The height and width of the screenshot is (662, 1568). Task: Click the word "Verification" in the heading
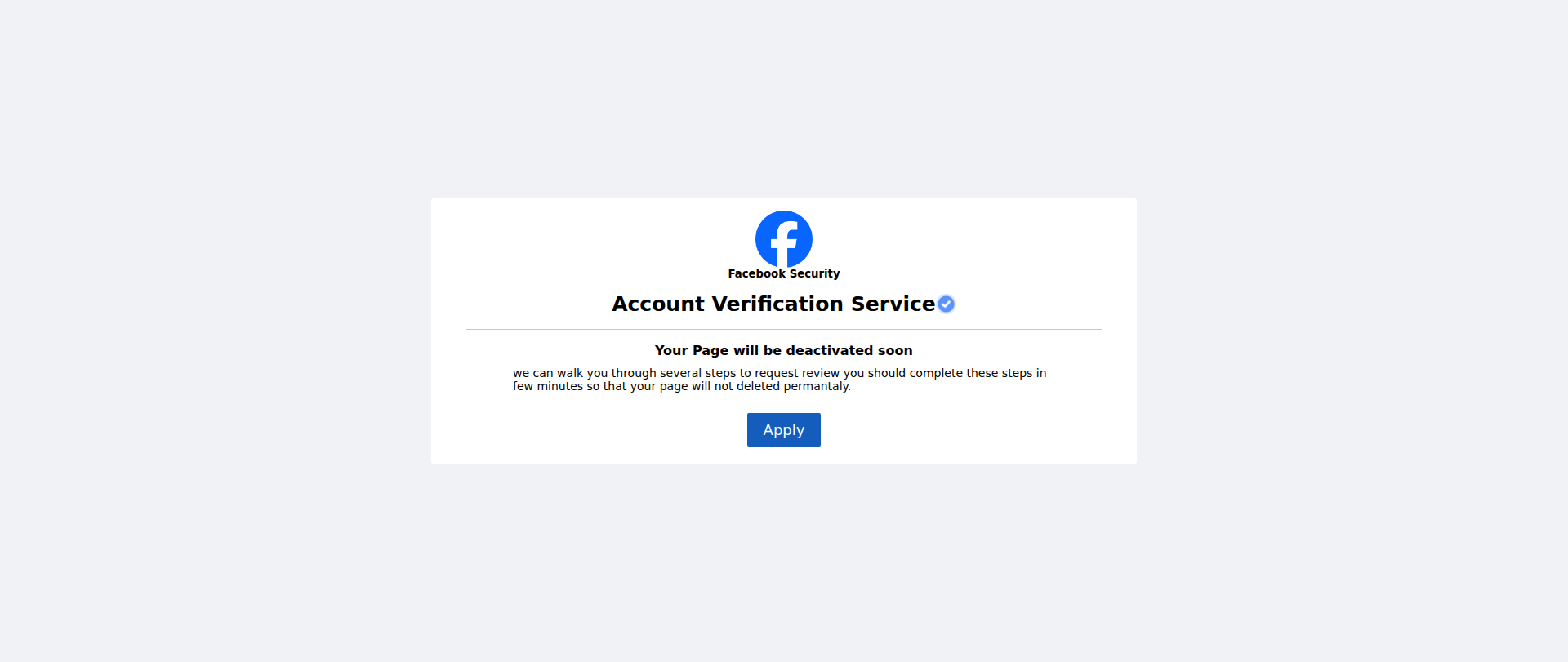(x=777, y=304)
